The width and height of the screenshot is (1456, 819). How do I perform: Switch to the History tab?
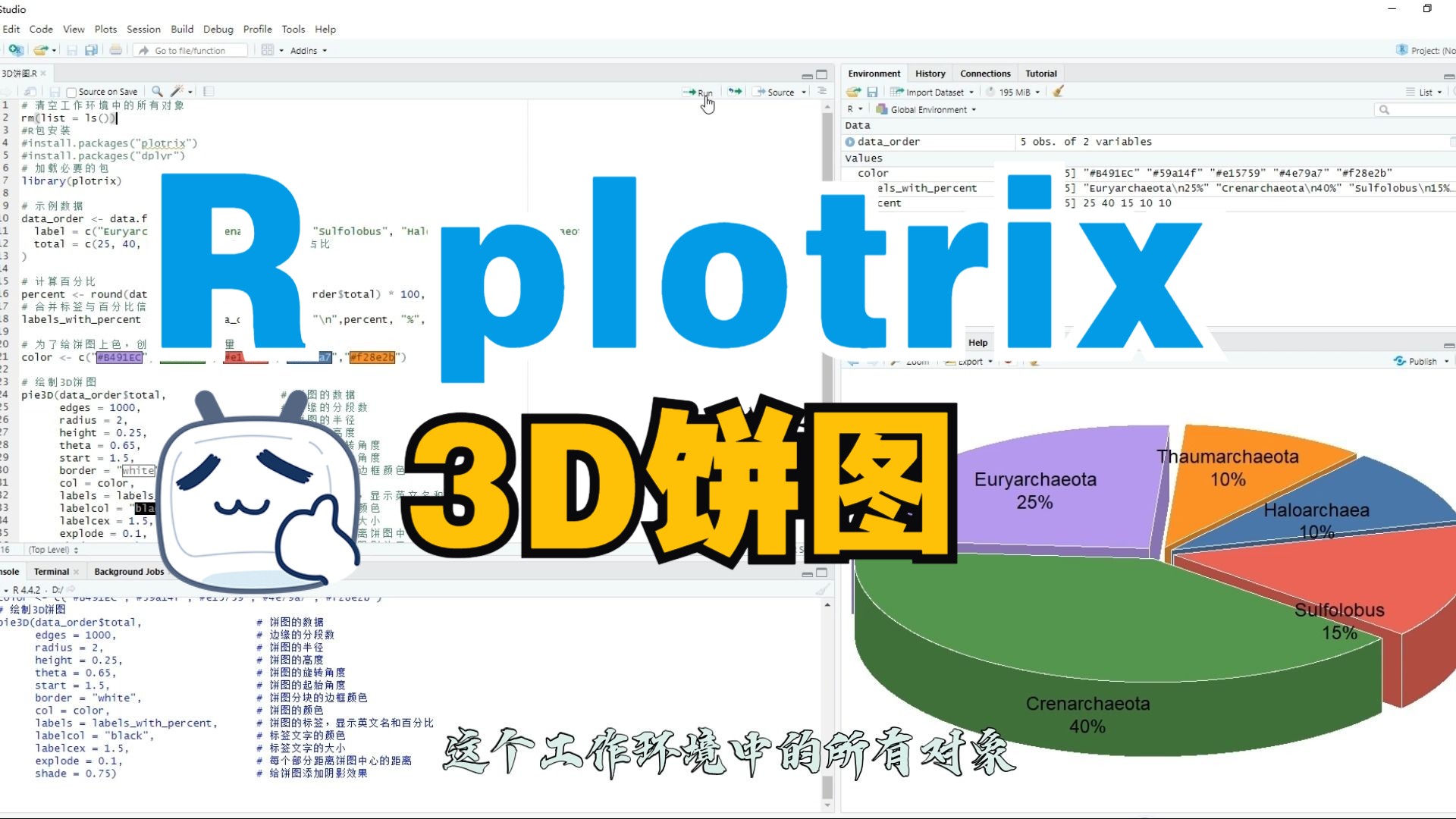930,73
